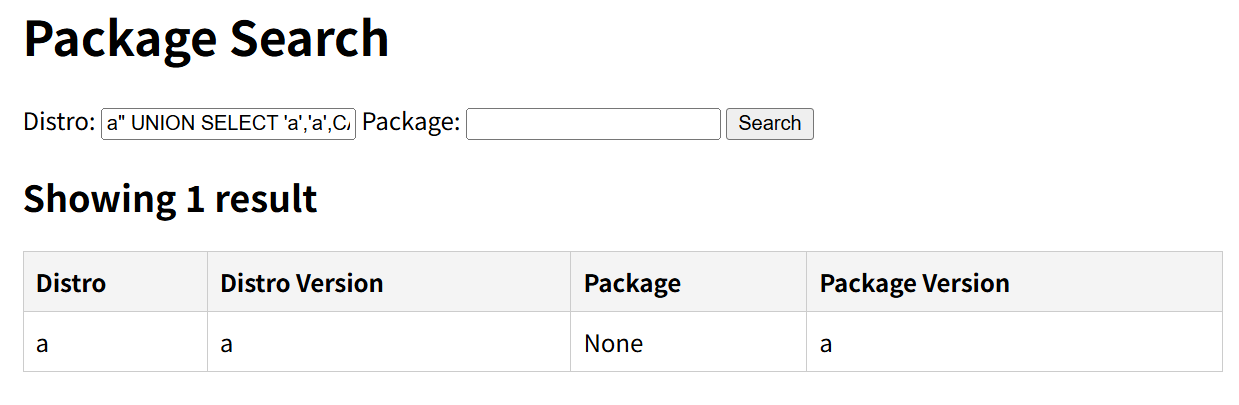Click the Distro column header
The width and height of the screenshot is (1239, 405).
[x=71, y=283]
